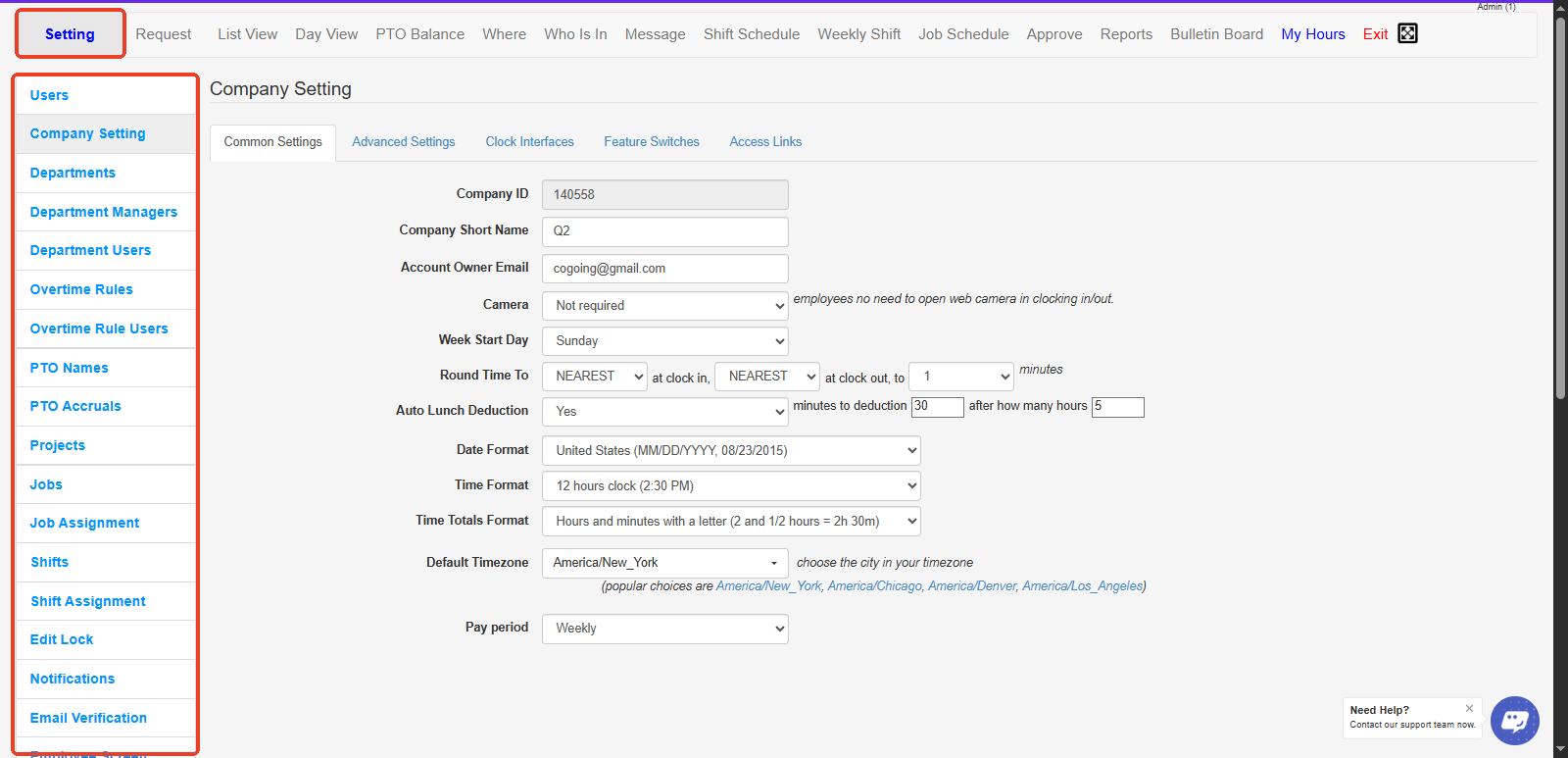Go to the Clock Interfaces tab
This screenshot has width=1568, height=758.
click(529, 142)
